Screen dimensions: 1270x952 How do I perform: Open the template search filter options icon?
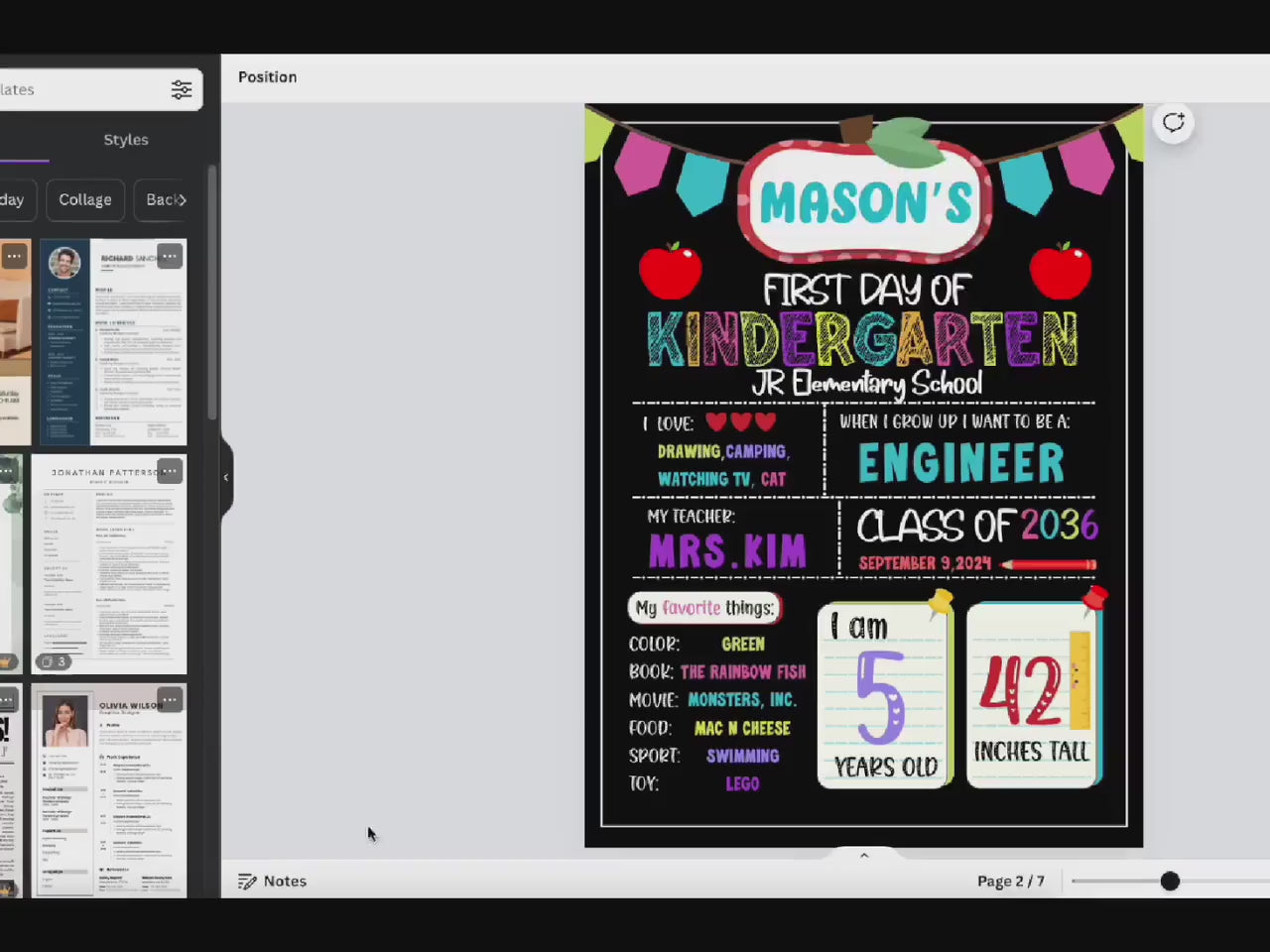point(182,89)
